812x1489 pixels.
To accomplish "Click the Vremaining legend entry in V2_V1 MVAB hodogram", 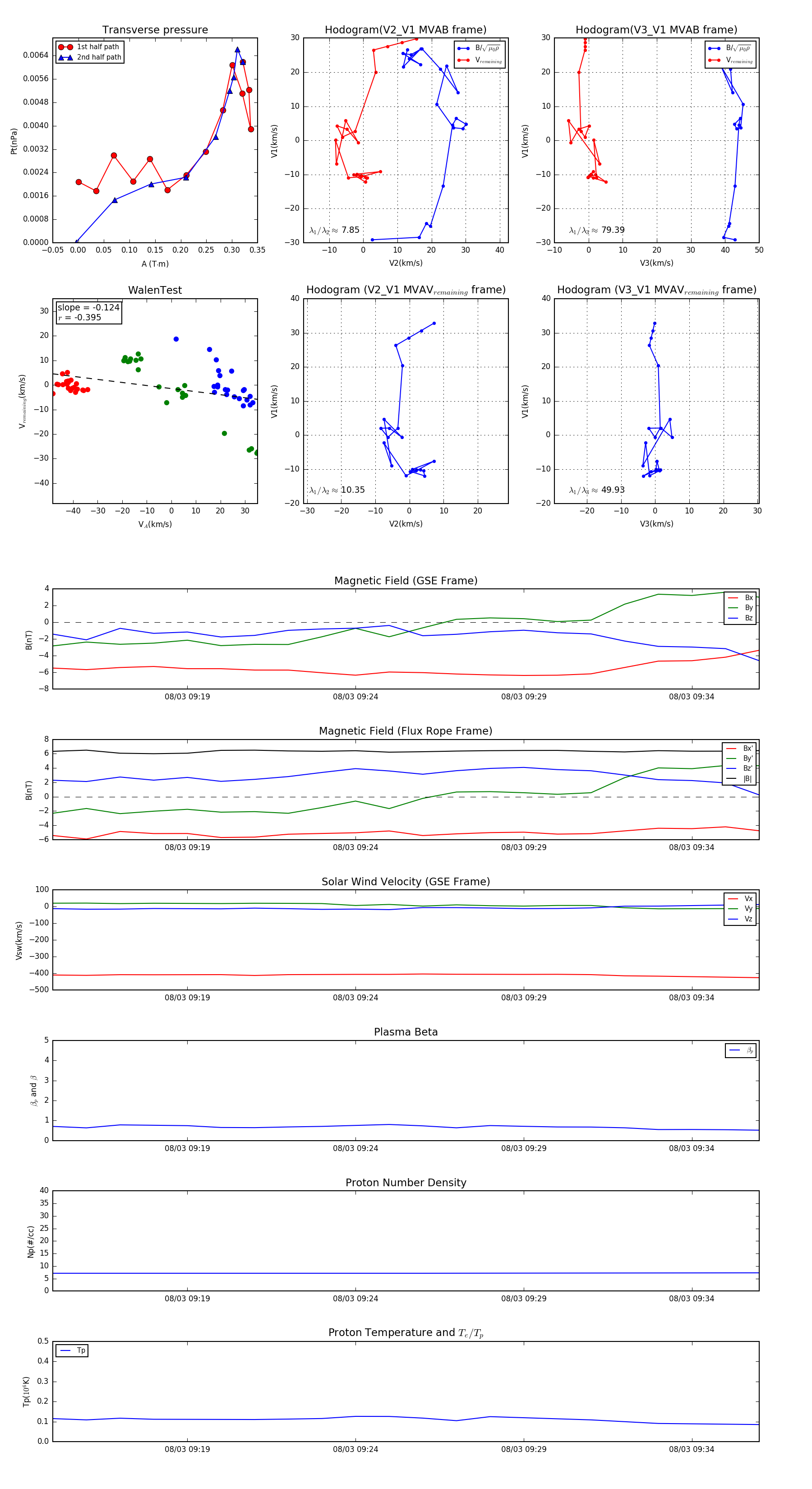I will pos(480,60).
